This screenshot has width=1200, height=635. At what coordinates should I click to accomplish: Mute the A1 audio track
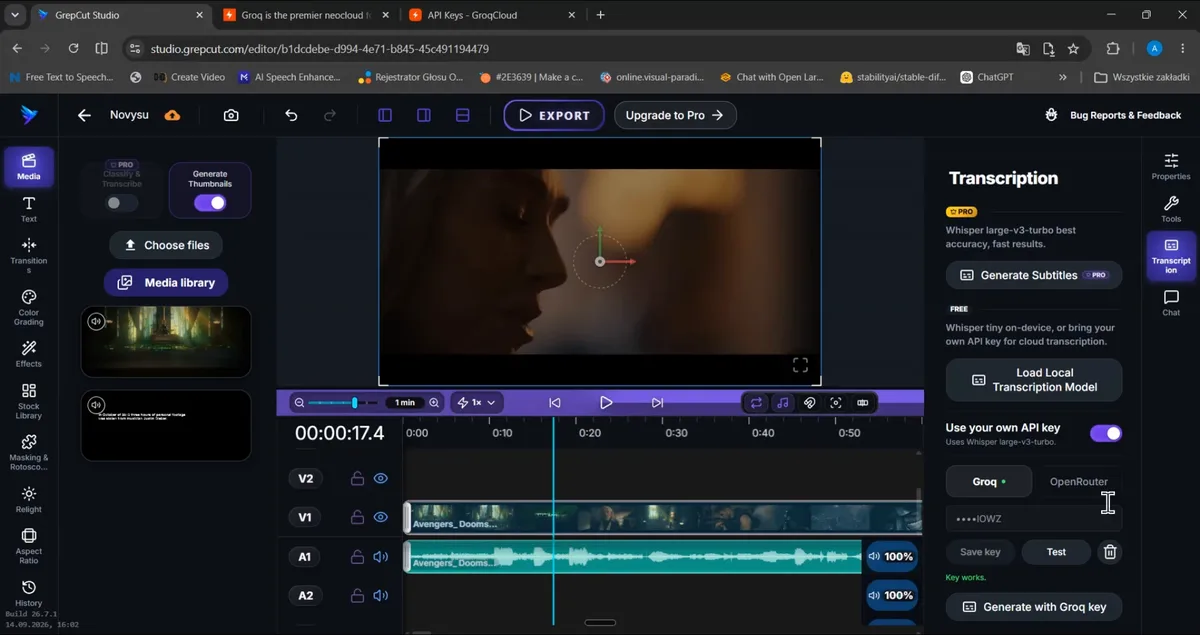[381, 557]
